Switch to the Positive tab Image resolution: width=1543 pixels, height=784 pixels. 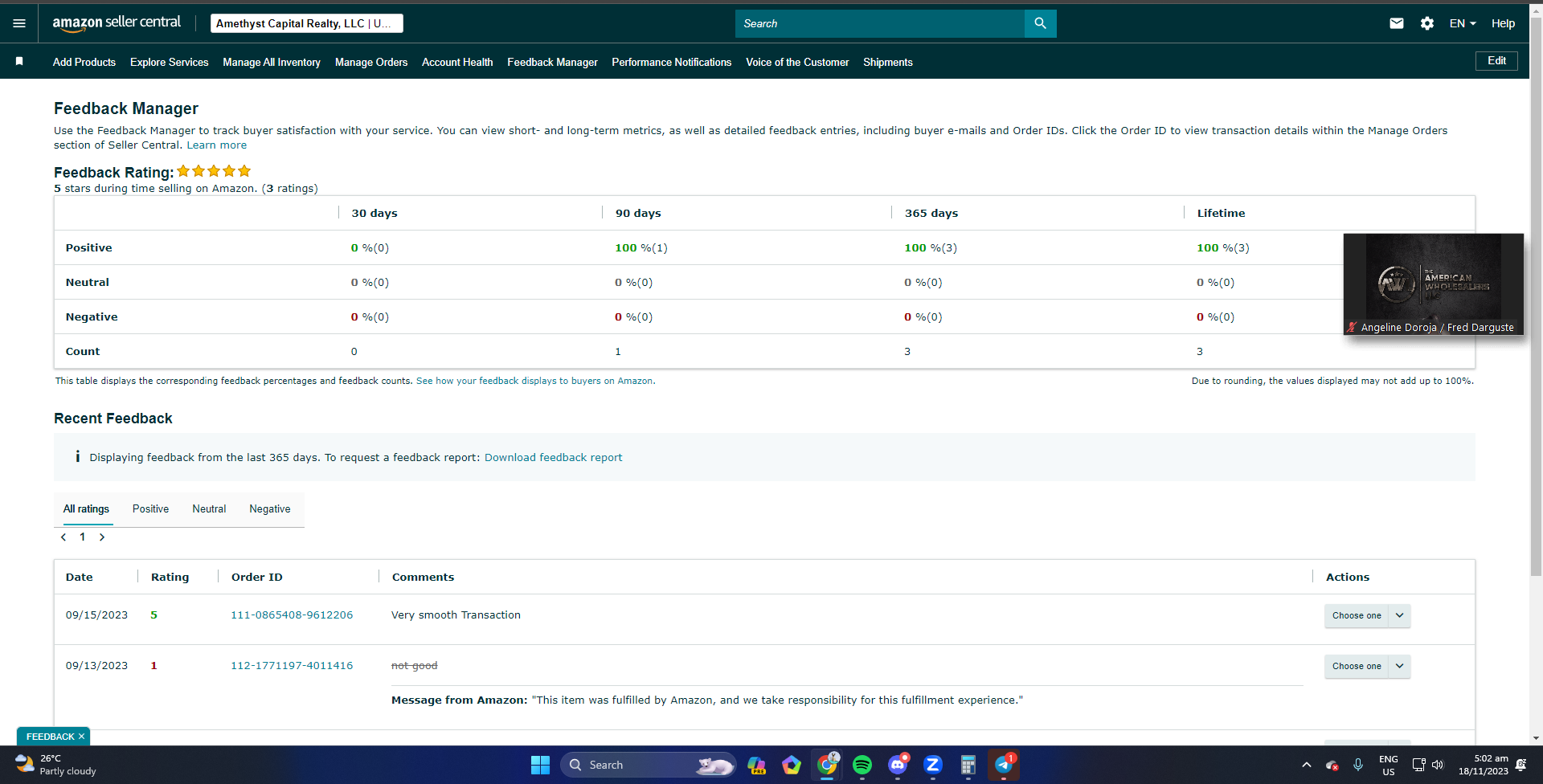150,509
